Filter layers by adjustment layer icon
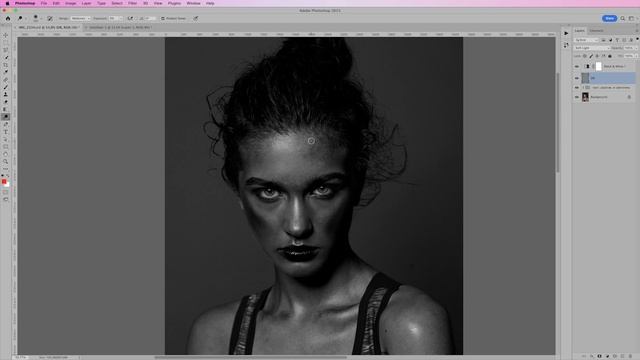This screenshot has height=360, width=640. point(611,40)
